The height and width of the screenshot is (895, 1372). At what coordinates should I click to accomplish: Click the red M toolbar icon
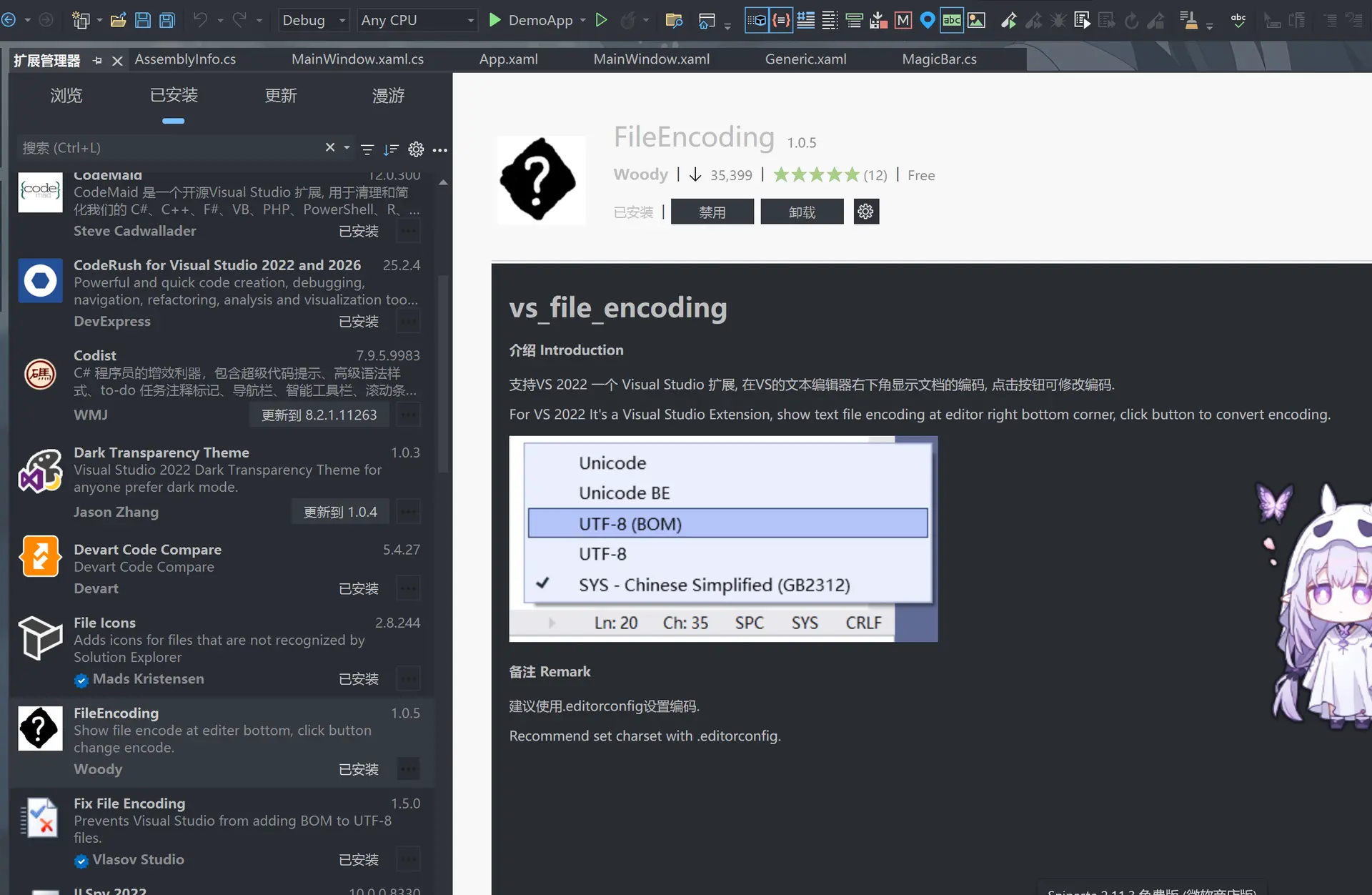tap(903, 20)
